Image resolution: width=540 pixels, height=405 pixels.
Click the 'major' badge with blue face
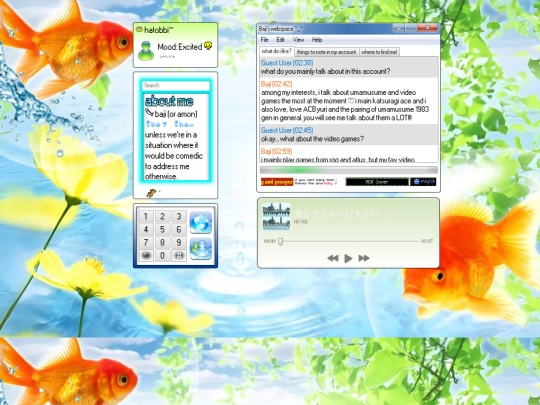tap(423, 182)
